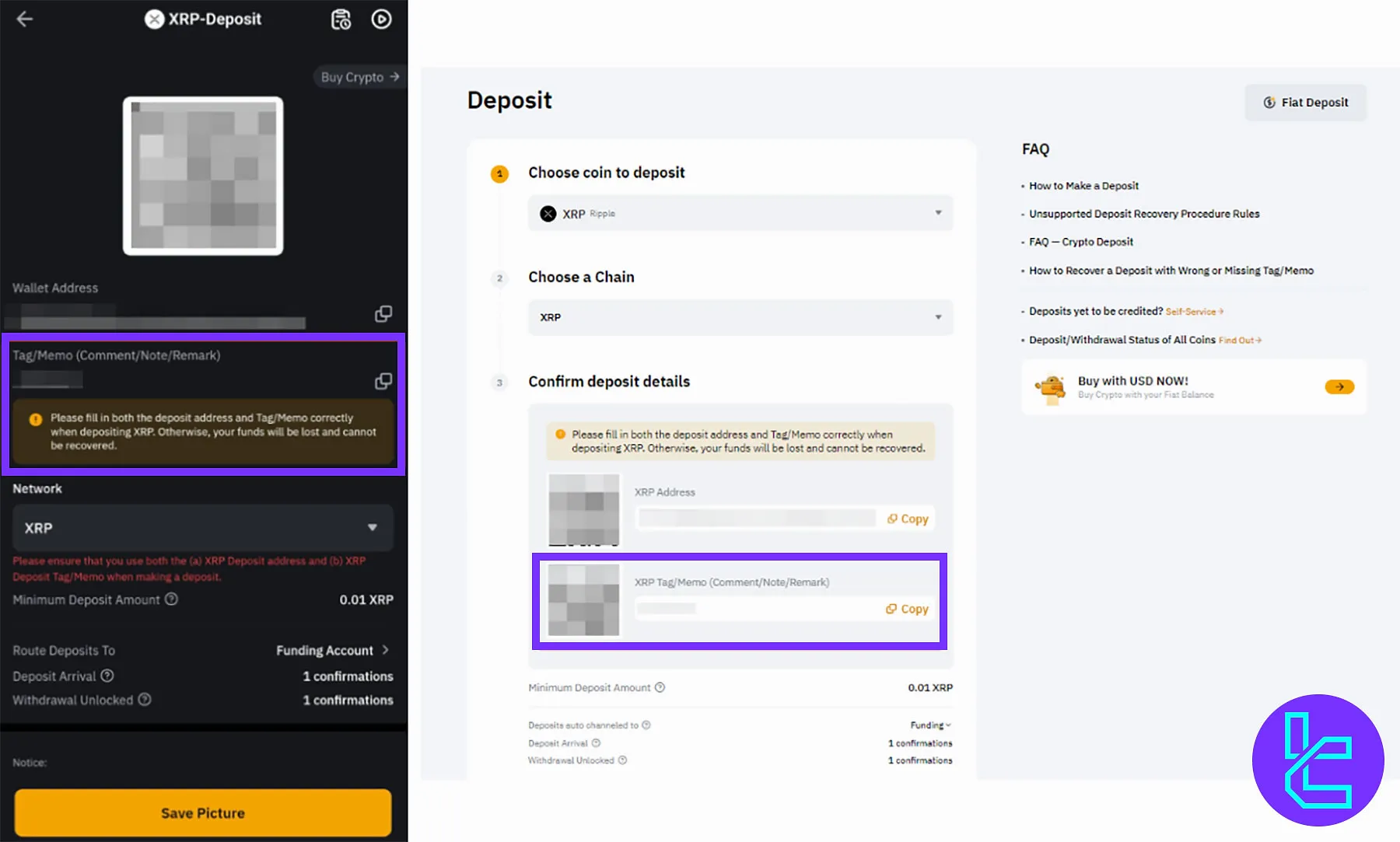Screen dimensions: 1400x842
Task: Open the Funding account dropdown on web
Action: [x=931, y=725]
